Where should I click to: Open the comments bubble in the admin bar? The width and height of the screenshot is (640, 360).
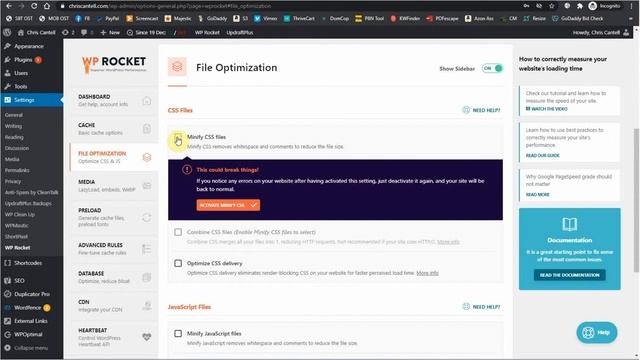click(86, 32)
